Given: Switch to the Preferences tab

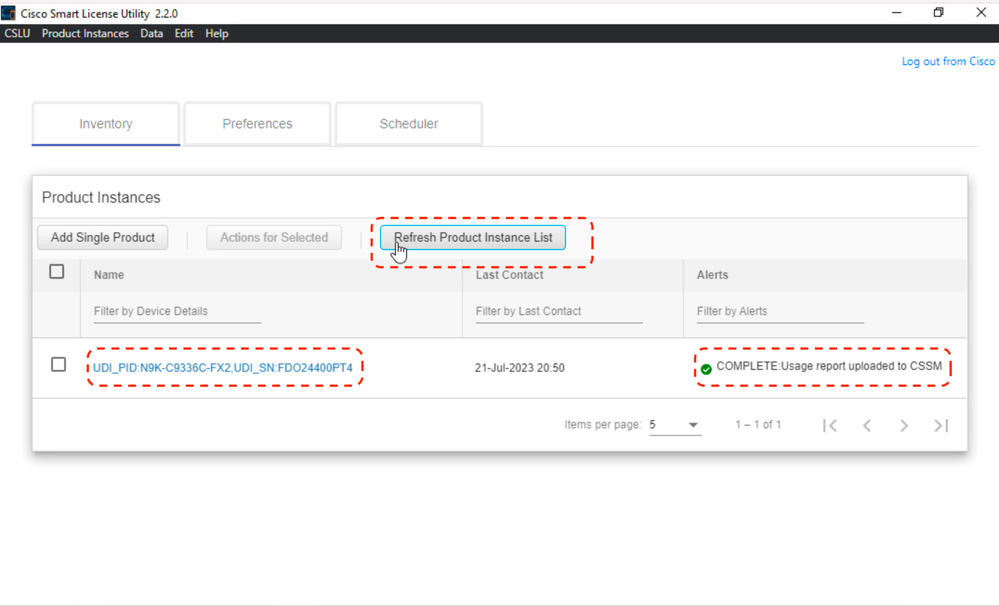Looking at the screenshot, I should tap(257, 123).
